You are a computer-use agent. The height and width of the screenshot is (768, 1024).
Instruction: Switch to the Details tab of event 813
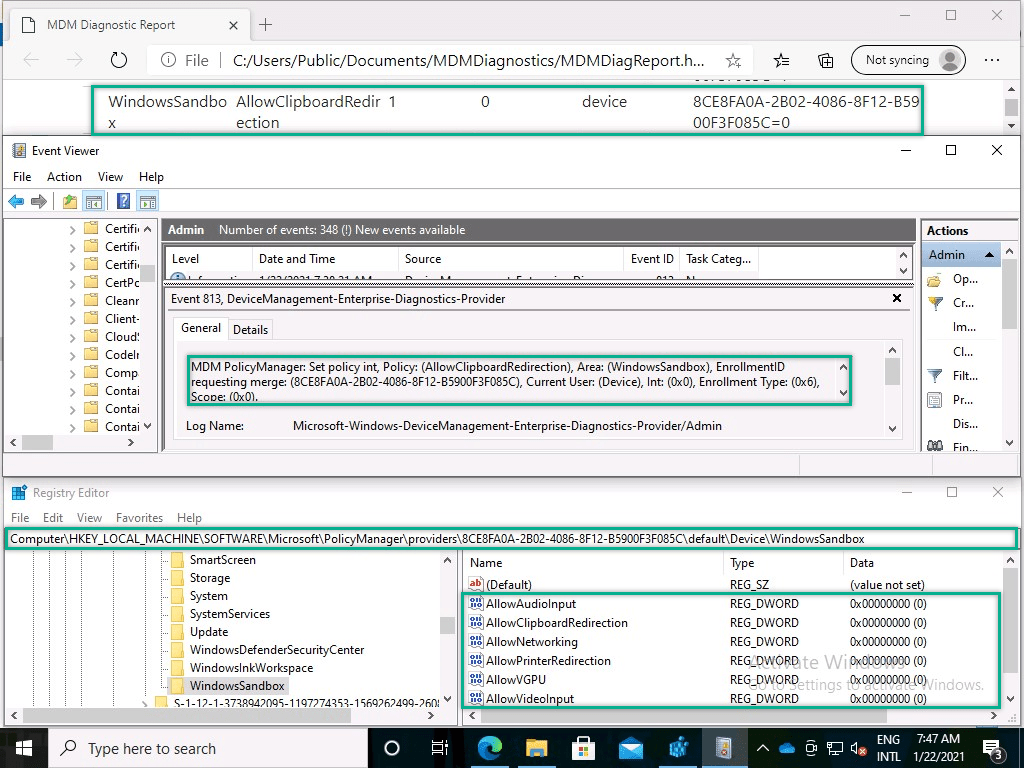coord(250,329)
